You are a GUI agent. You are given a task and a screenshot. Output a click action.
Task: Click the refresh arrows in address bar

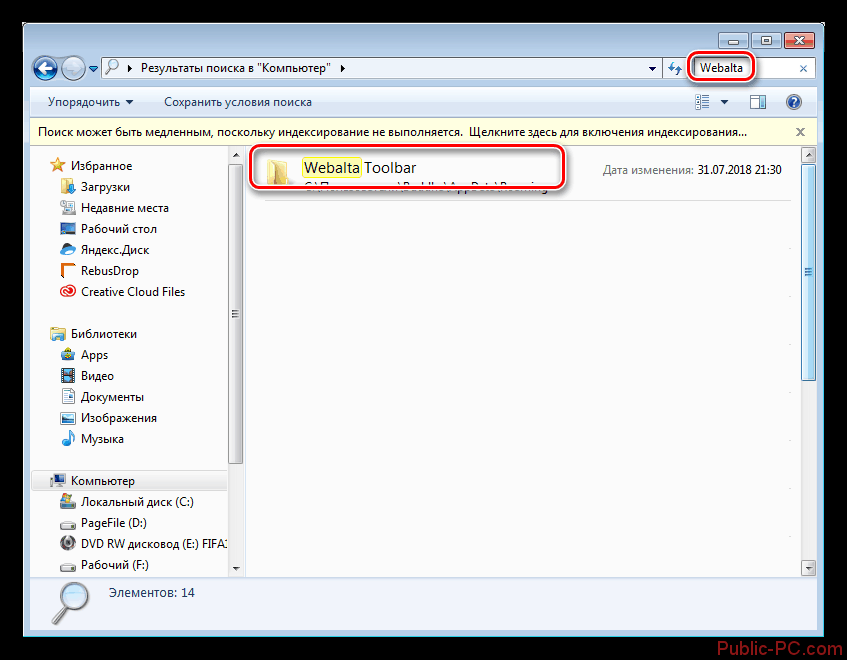675,68
